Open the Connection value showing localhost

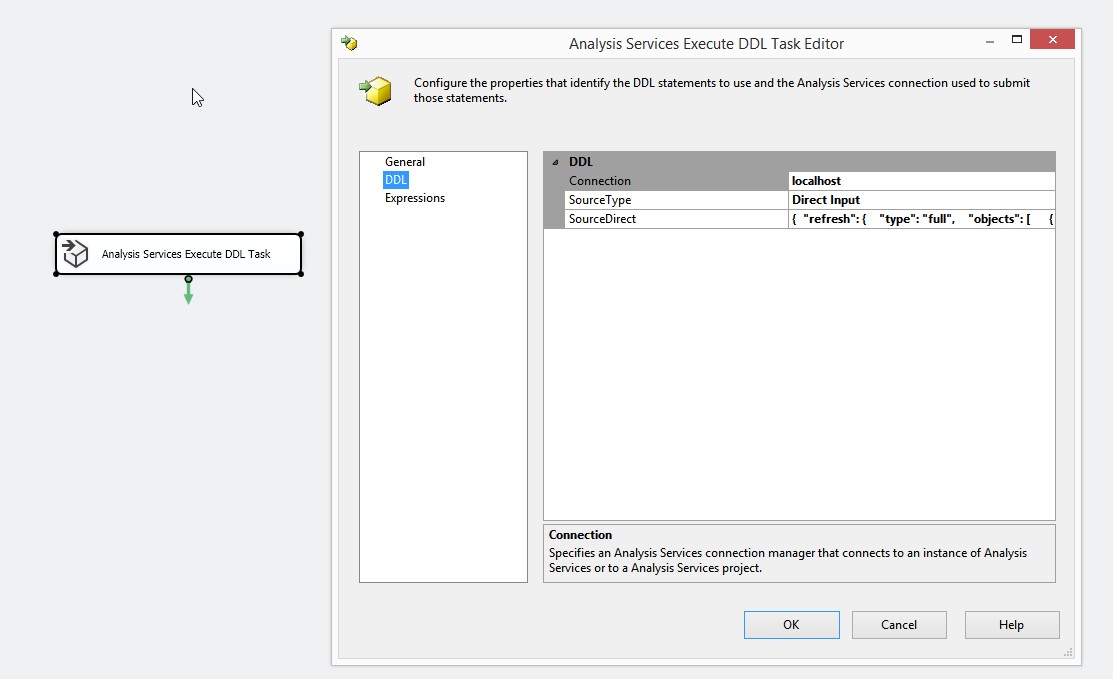[920, 181]
